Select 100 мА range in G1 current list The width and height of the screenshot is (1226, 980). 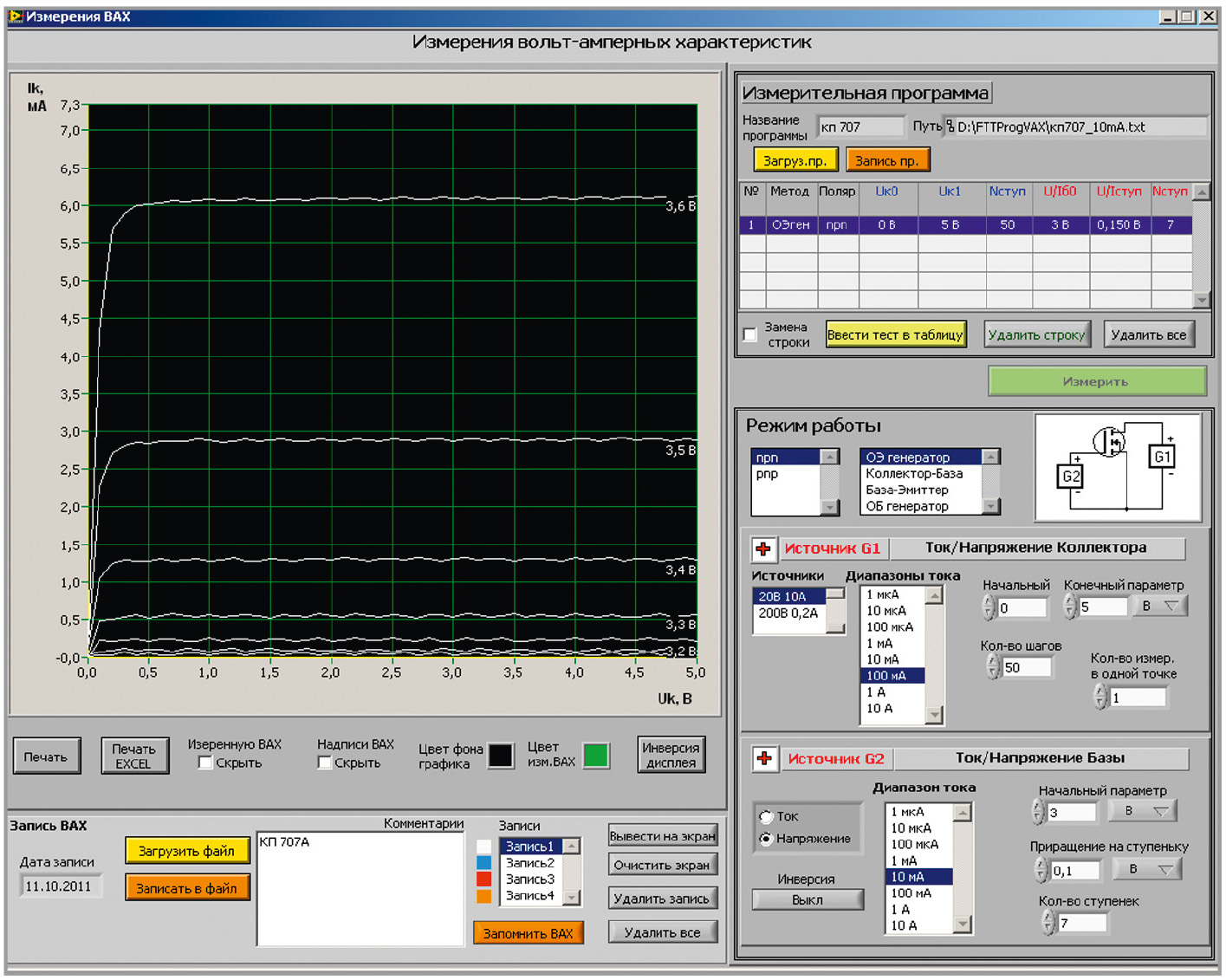coord(893,676)
